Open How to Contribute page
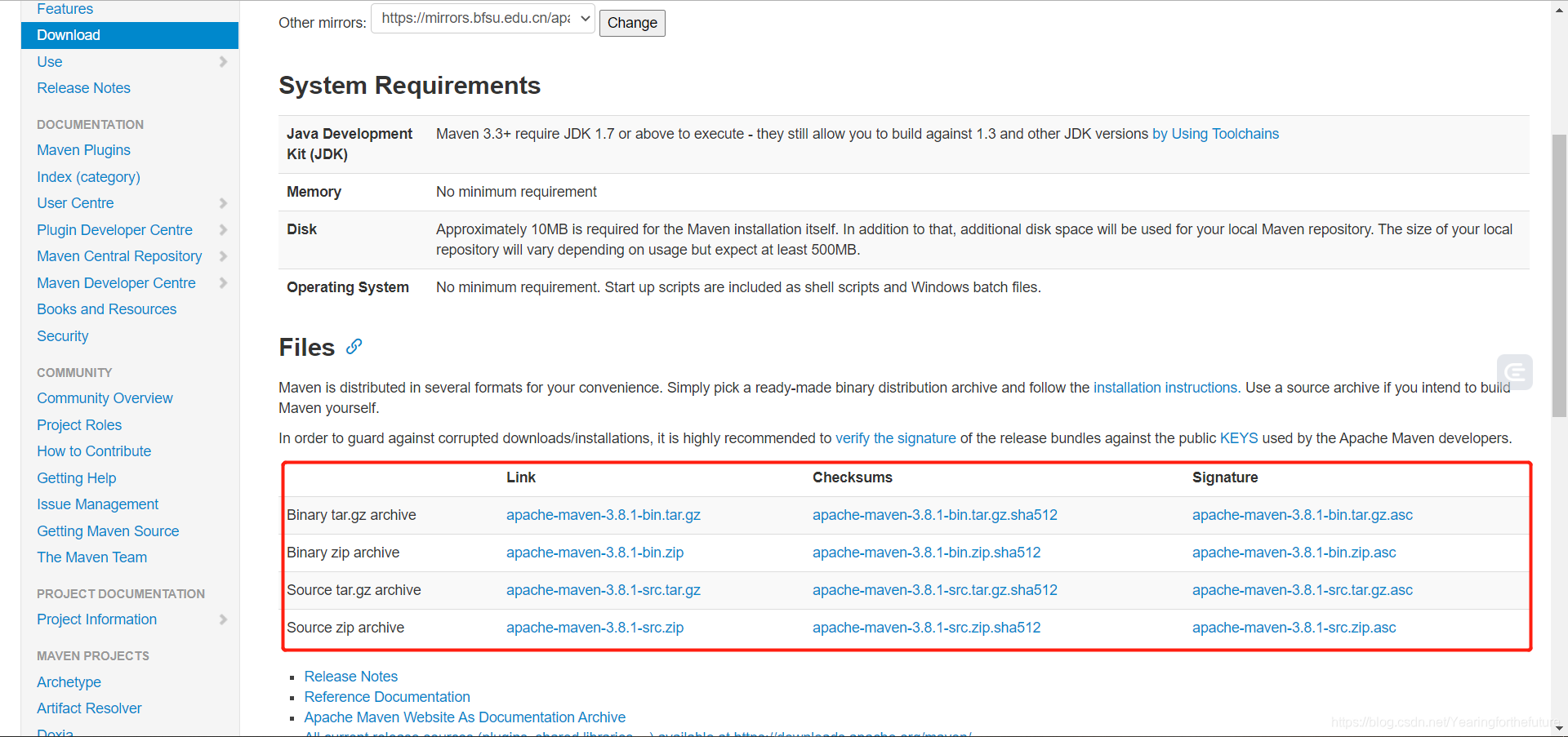Viewport: 1568px width, 737px height. click(x=94, y=451)
